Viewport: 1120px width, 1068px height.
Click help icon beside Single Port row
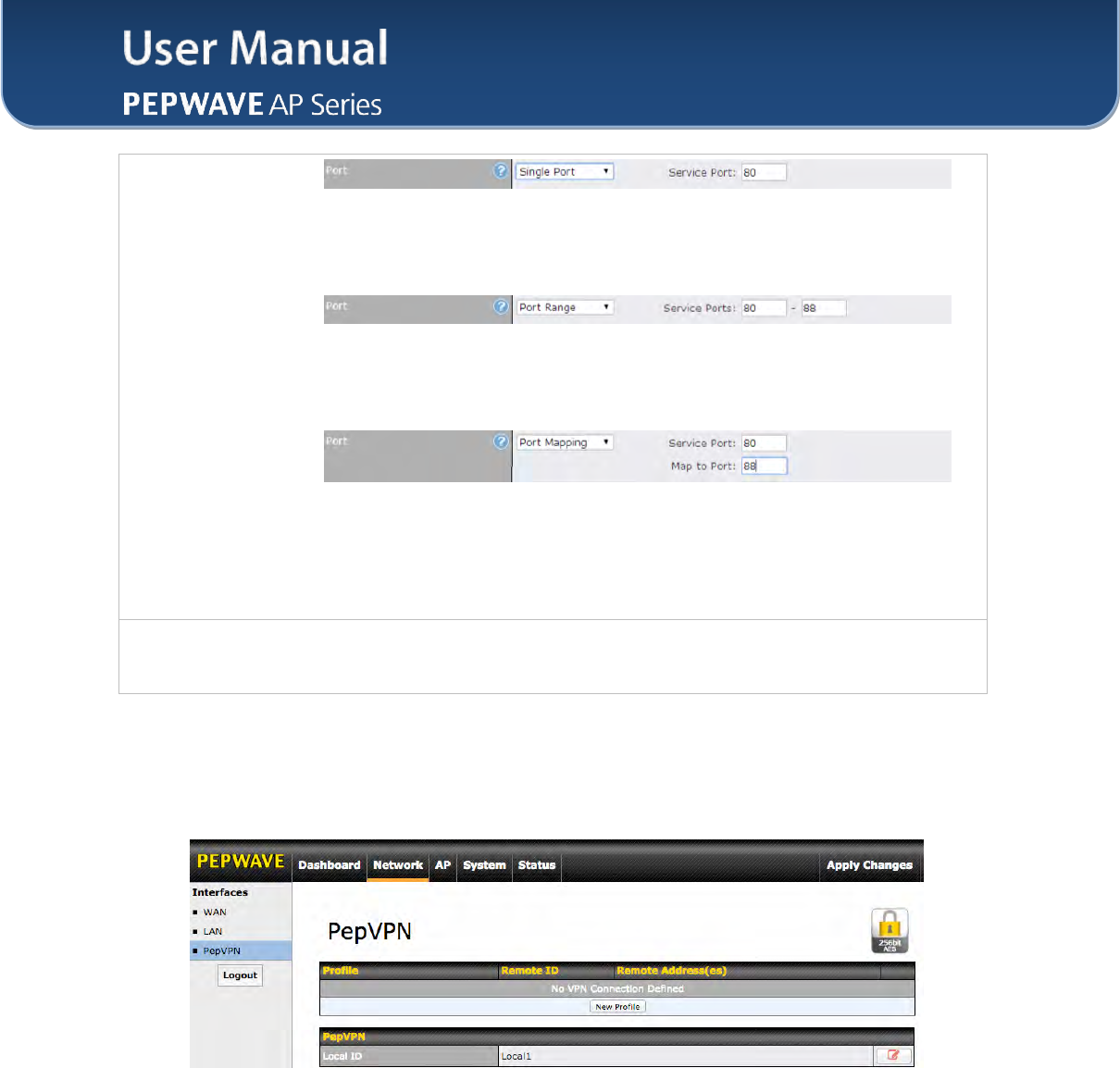click(x=501, y=171)
